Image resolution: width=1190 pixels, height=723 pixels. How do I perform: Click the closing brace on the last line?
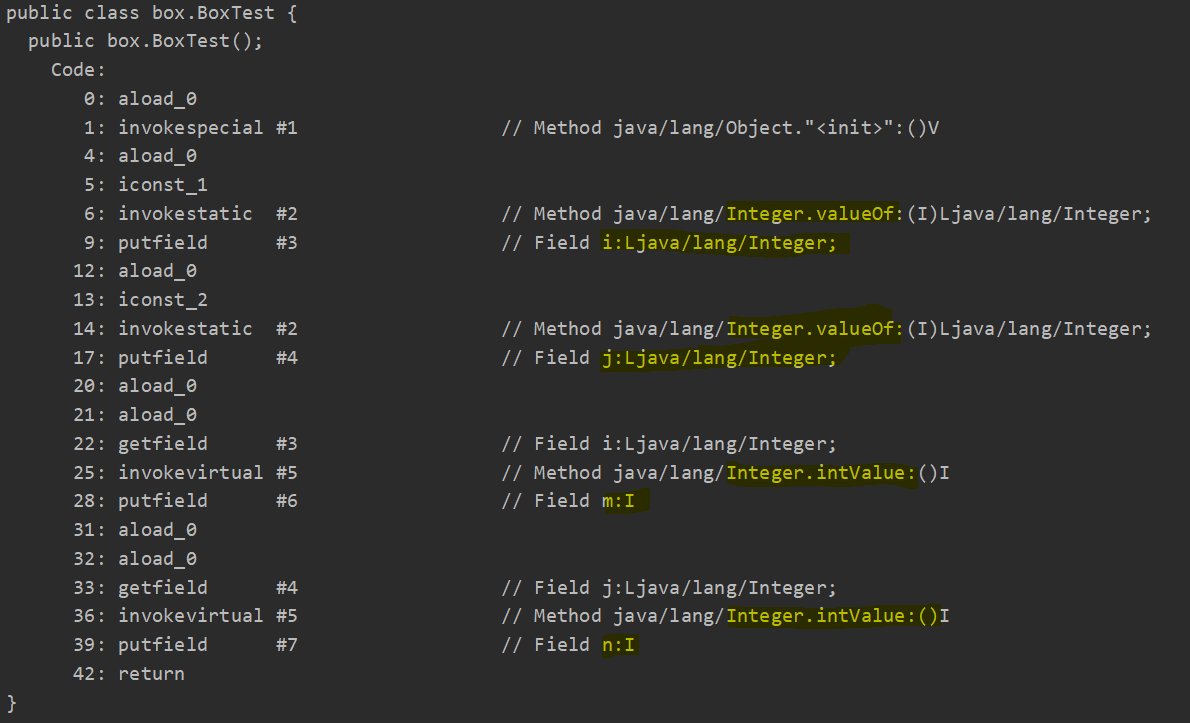12,702
